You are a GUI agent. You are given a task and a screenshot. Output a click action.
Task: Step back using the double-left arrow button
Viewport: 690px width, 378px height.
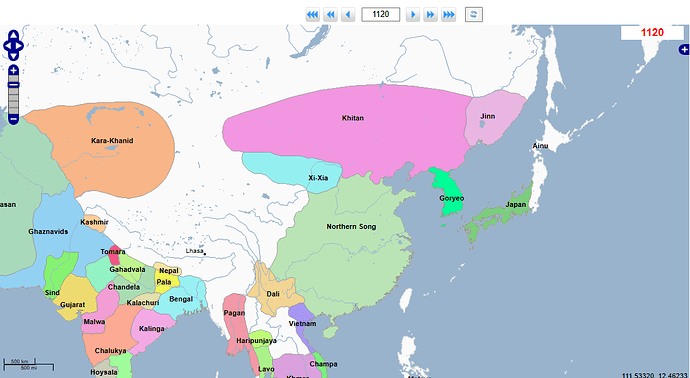[x=330, y=15]
